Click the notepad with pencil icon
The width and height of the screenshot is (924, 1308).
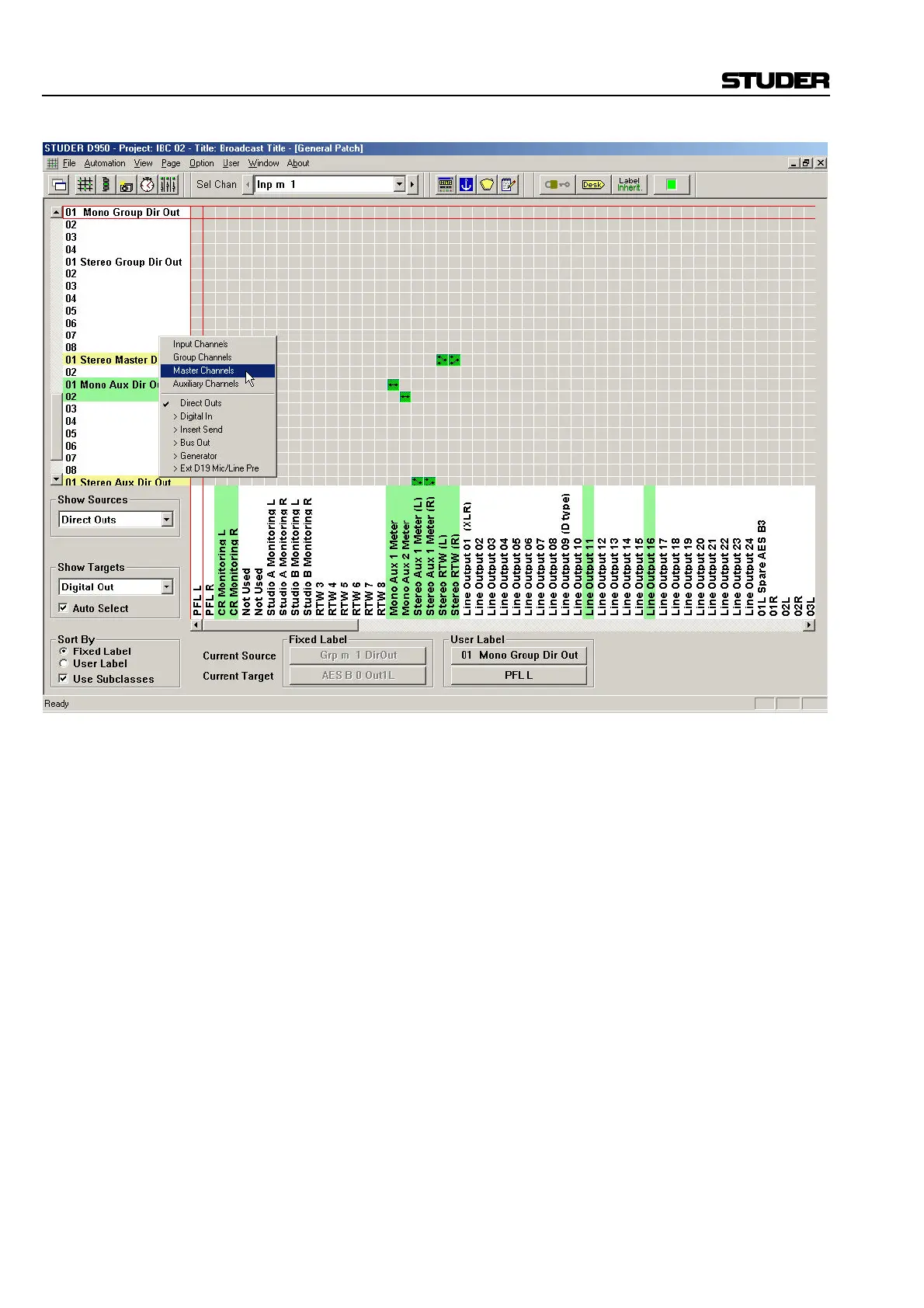click(x=508, y=185)
